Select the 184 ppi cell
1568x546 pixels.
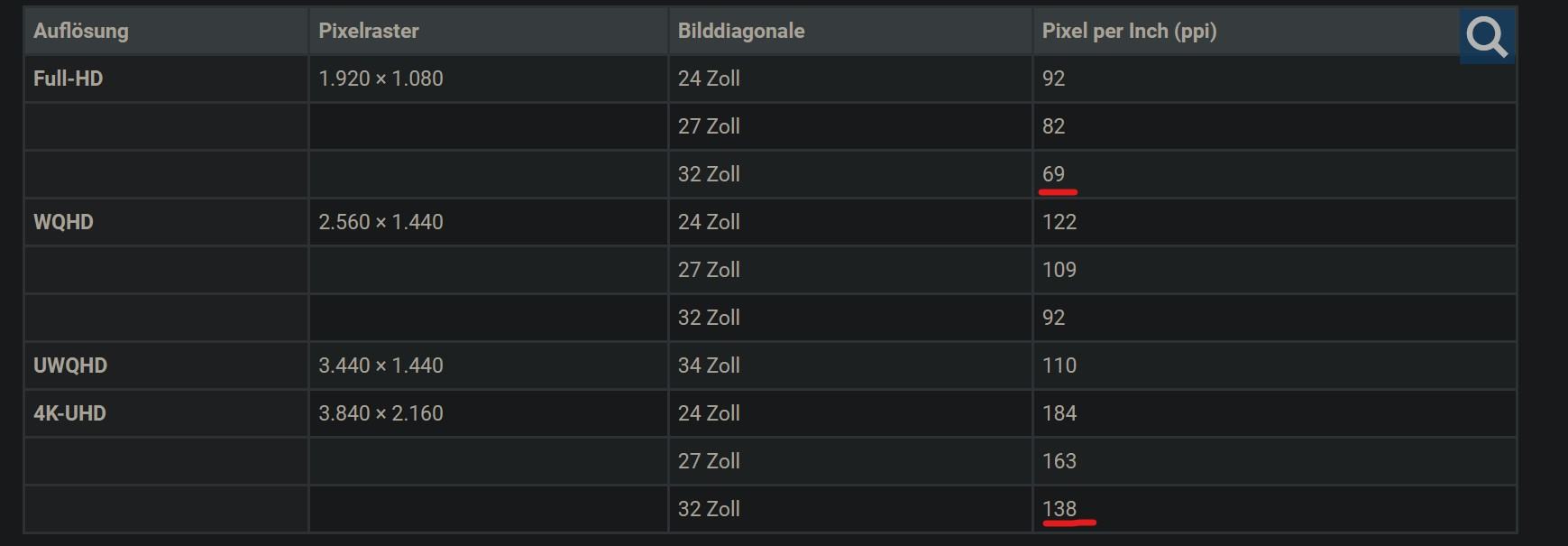[x=1059, y=414]
